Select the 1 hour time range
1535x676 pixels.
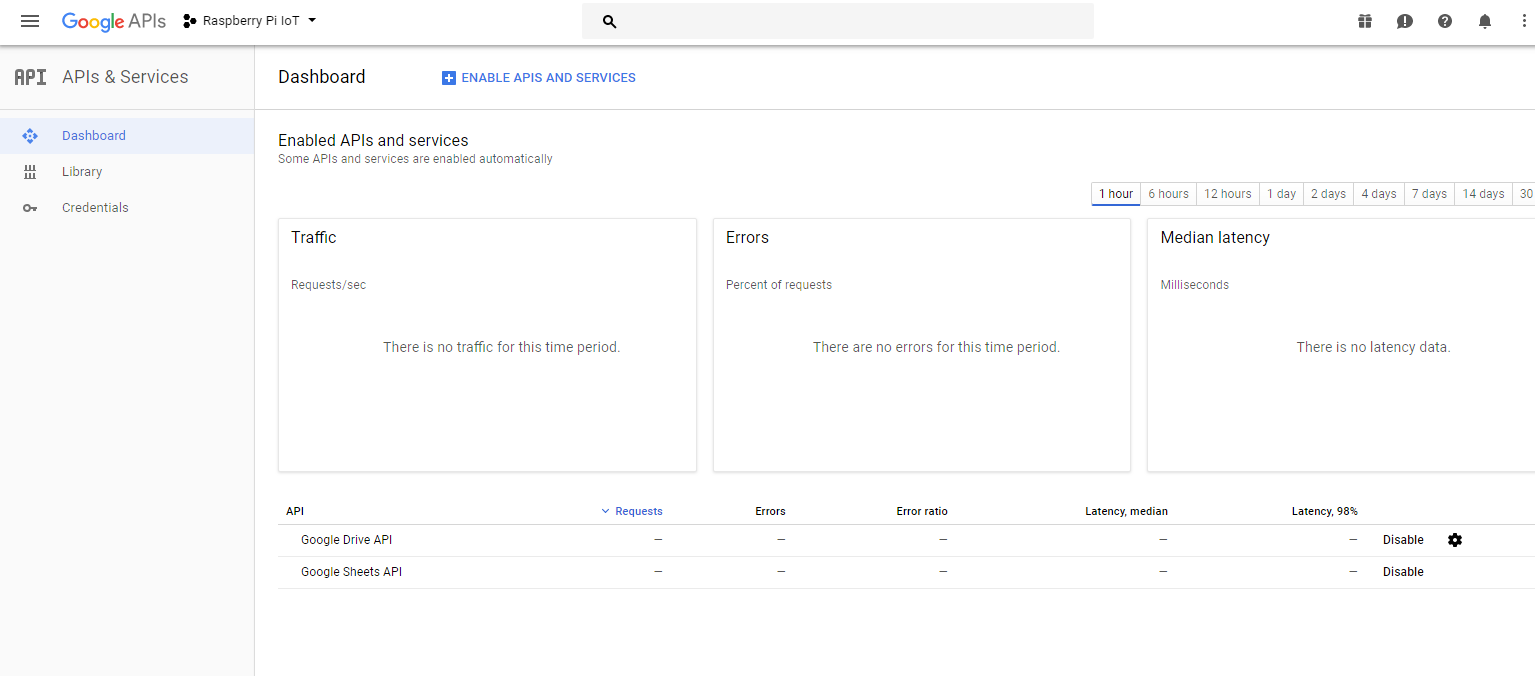pyautogui.click(x=1116, y=194)
